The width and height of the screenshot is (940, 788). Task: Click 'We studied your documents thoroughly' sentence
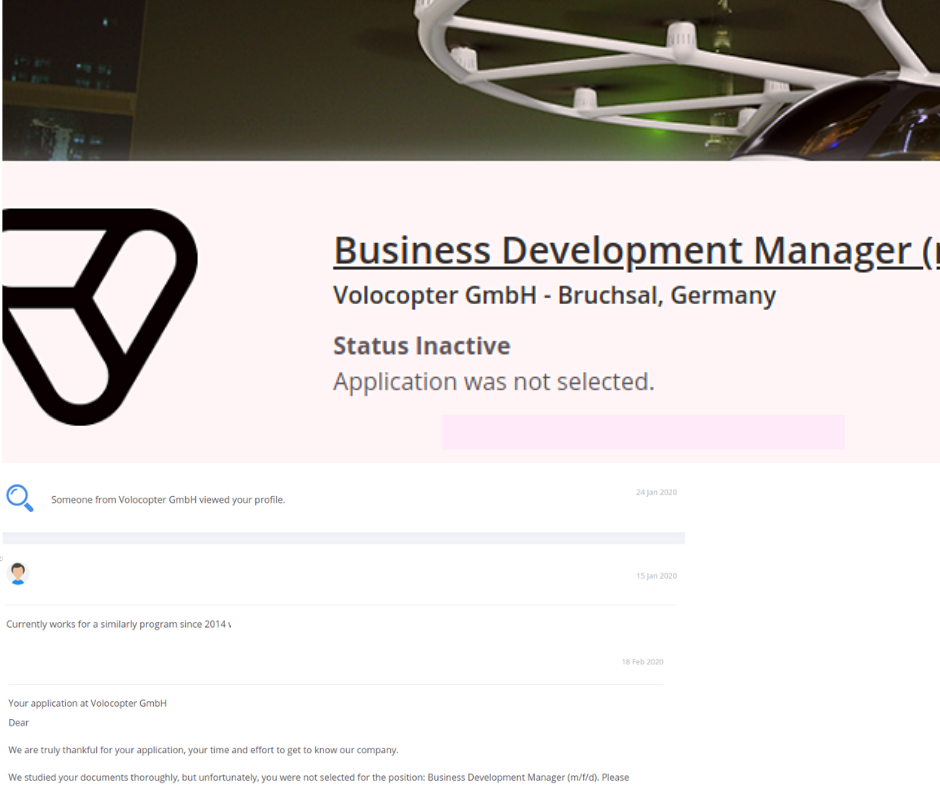coord(319,777)
